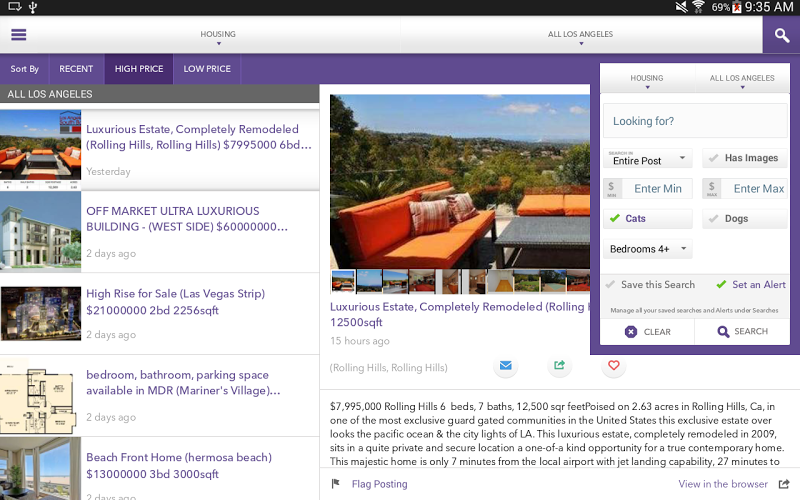Click the external link icon by View in browser
The width and height of the screenshot is (800, 500).
pos(784,484)
